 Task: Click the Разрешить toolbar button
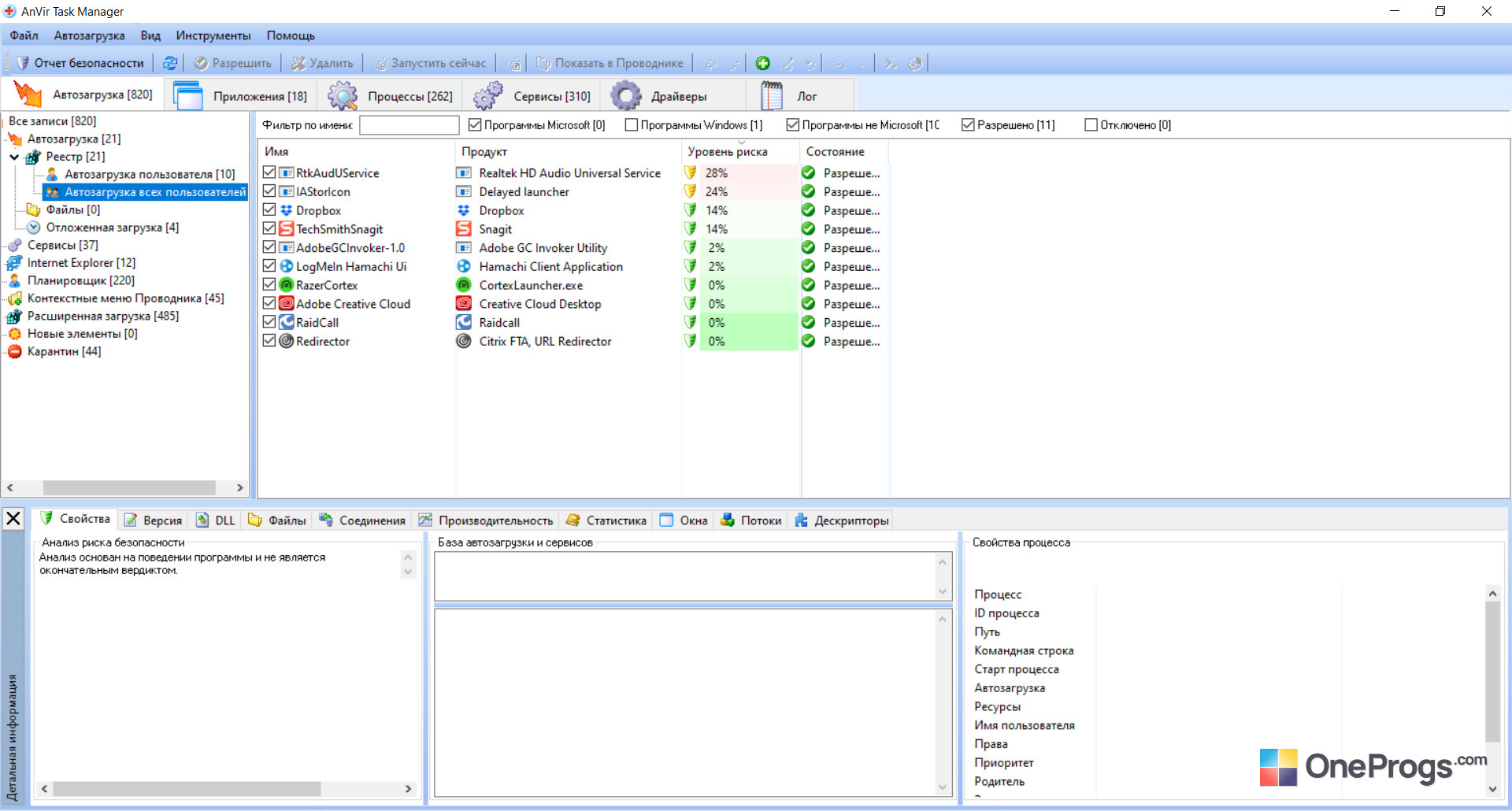click(233, 63)
